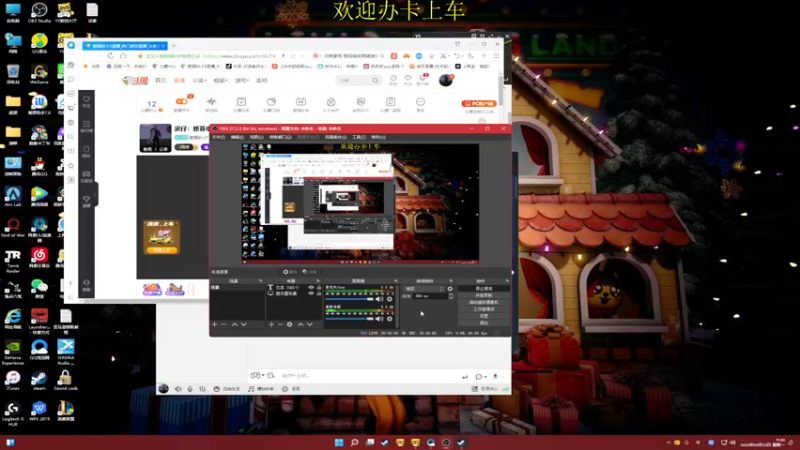The width and height of the screenshot is (800, 450).
Task: Lock the display capture source in OBS
Action: [x=319, y=293]
